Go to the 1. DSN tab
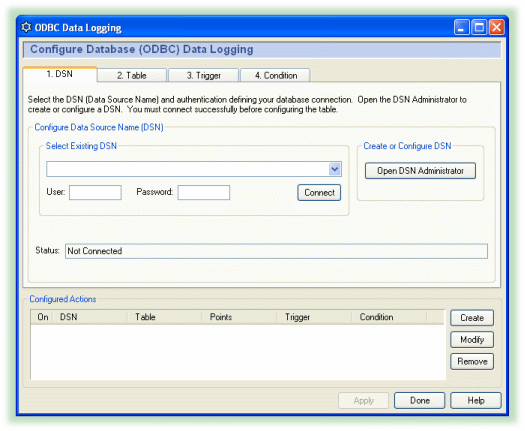Screen dimensions: 525x431 (60, 74)
